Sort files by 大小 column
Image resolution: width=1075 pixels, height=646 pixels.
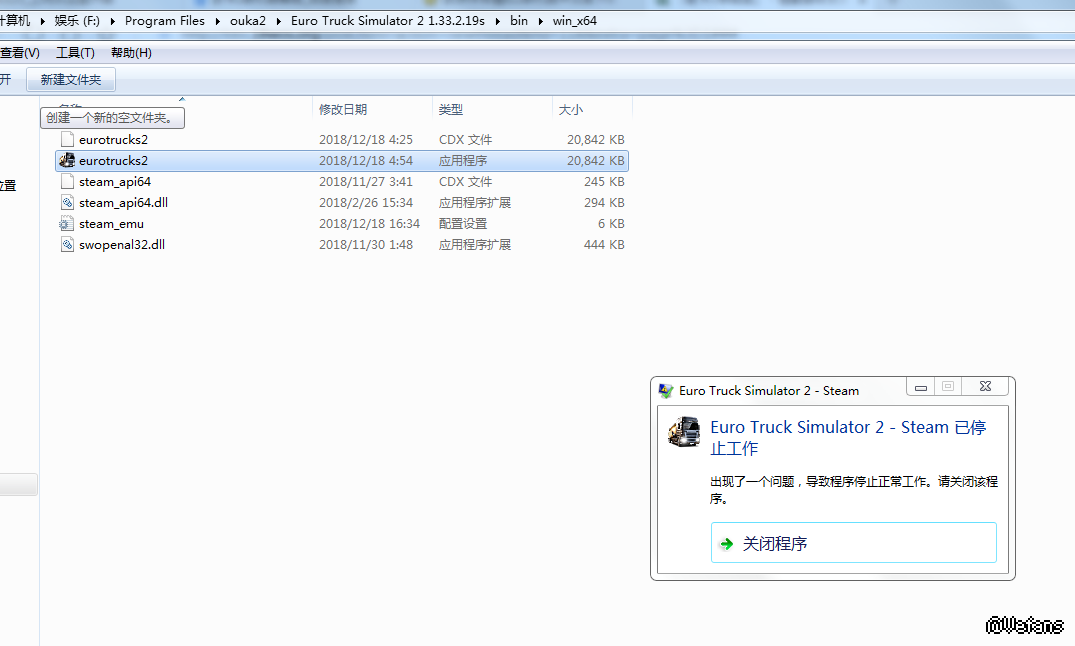(570, 110)
